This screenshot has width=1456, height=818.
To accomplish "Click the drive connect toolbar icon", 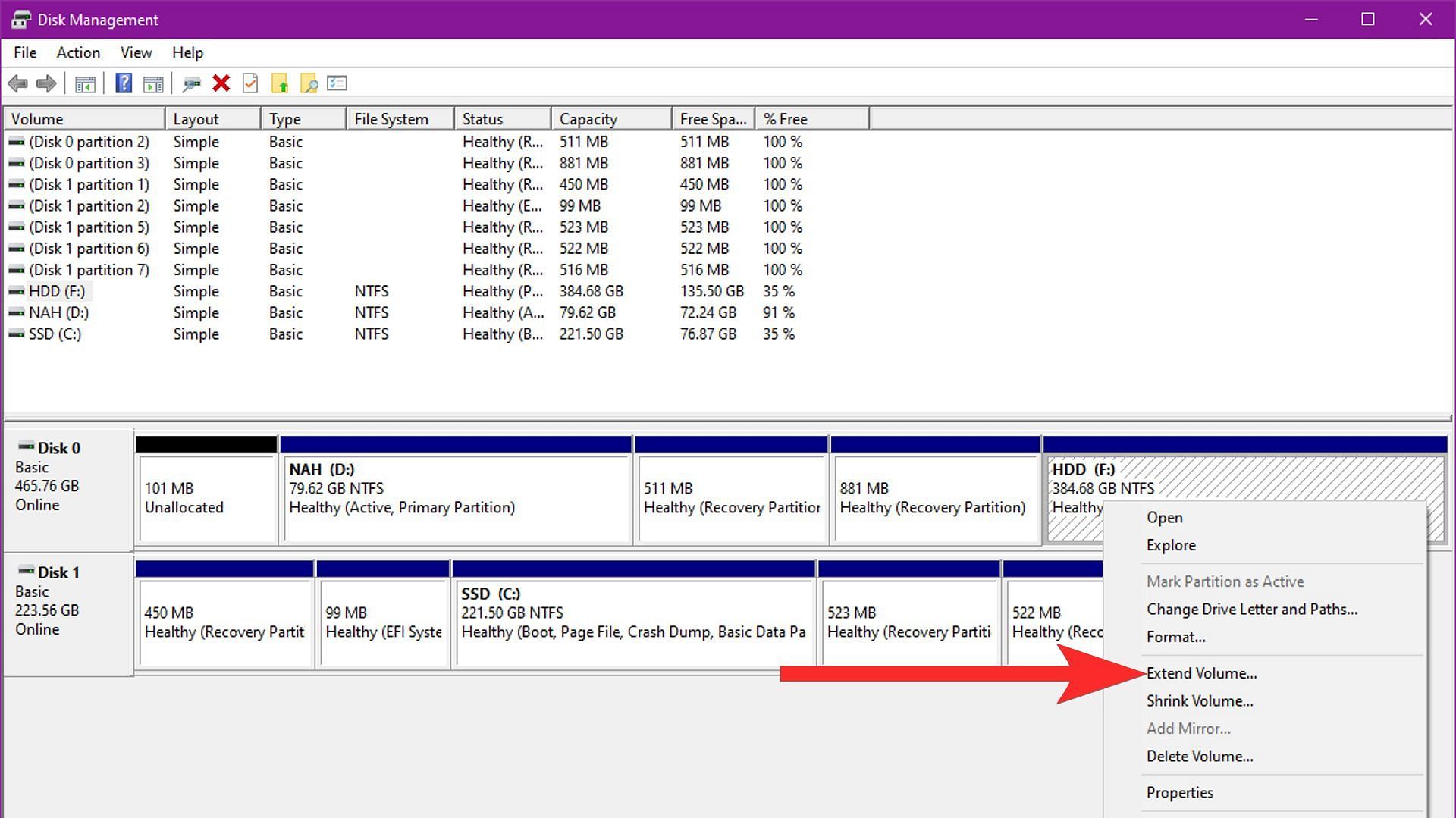I will click(191, 83).
